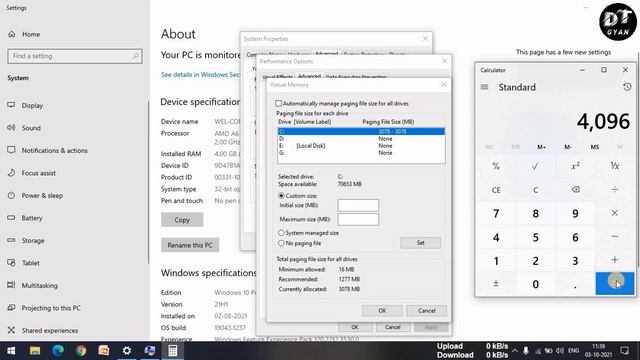Select drive C: in the paging file list
The height and width of the screenshot is (360, 640).
(x=361, y=131)
